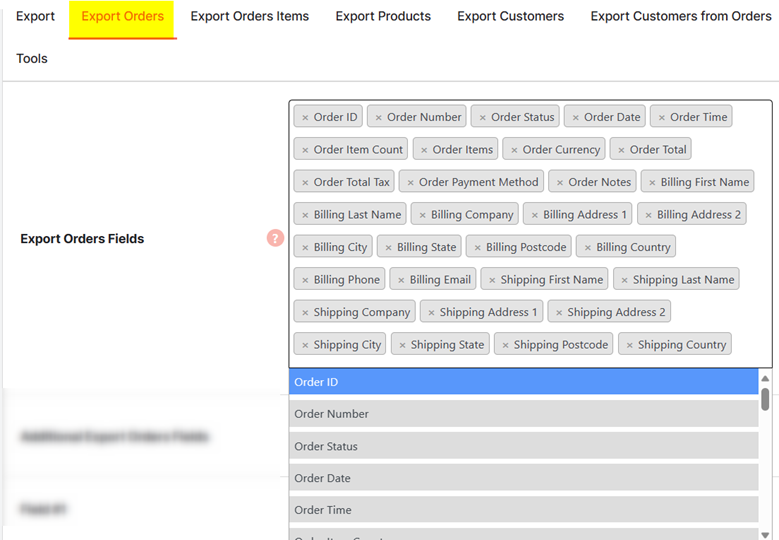Go to the Tools tab

pos(32,59)
